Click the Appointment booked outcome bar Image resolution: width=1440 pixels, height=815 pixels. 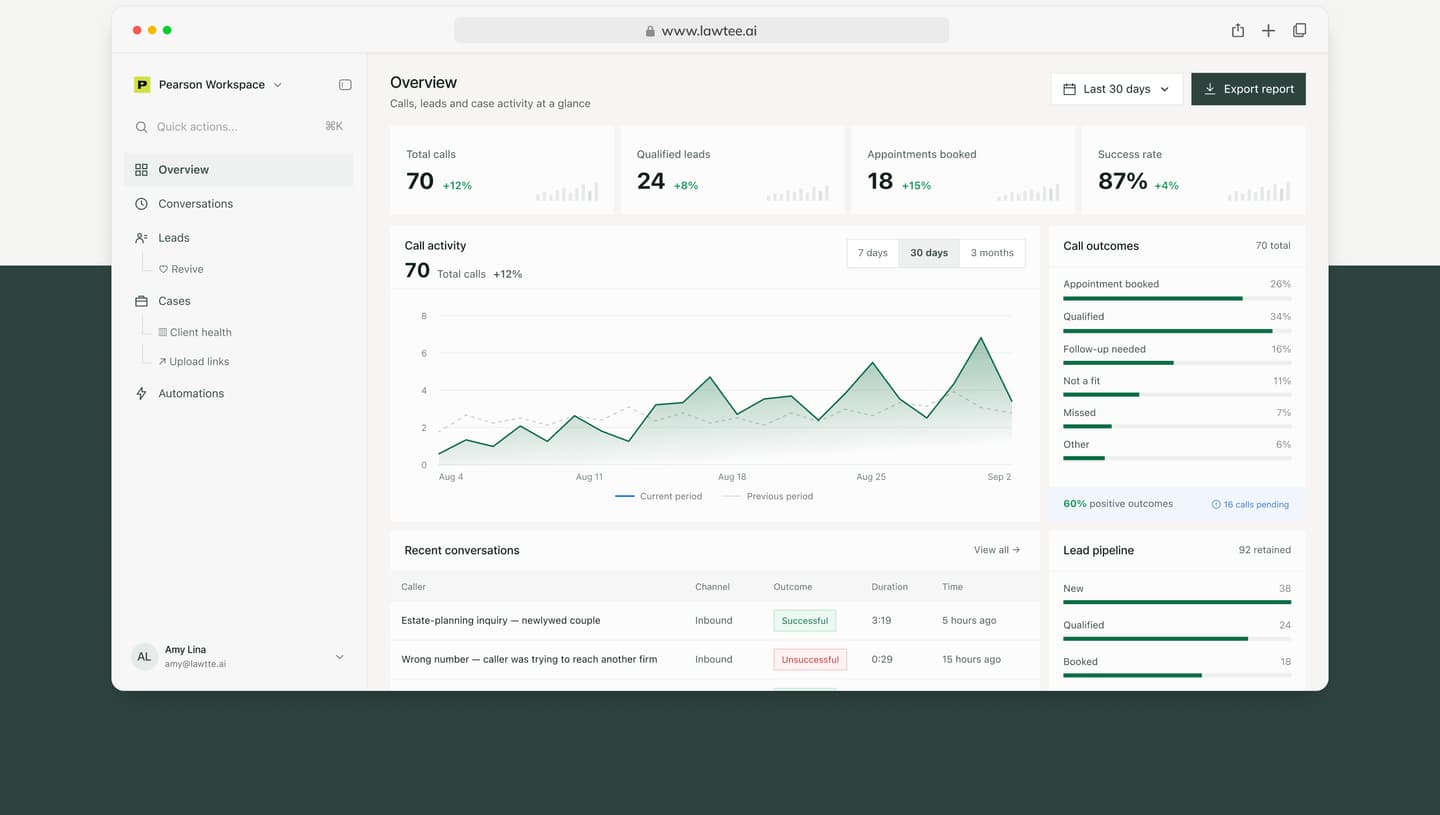click(1177, 298)
